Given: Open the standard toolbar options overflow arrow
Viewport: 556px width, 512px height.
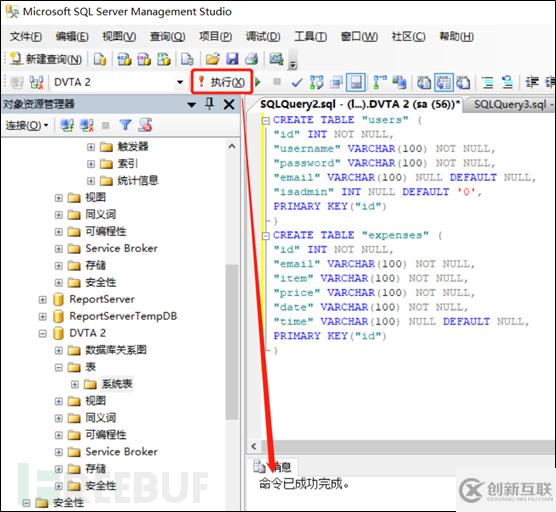Looking at the screenshot, I should click(x=293, y=65).
